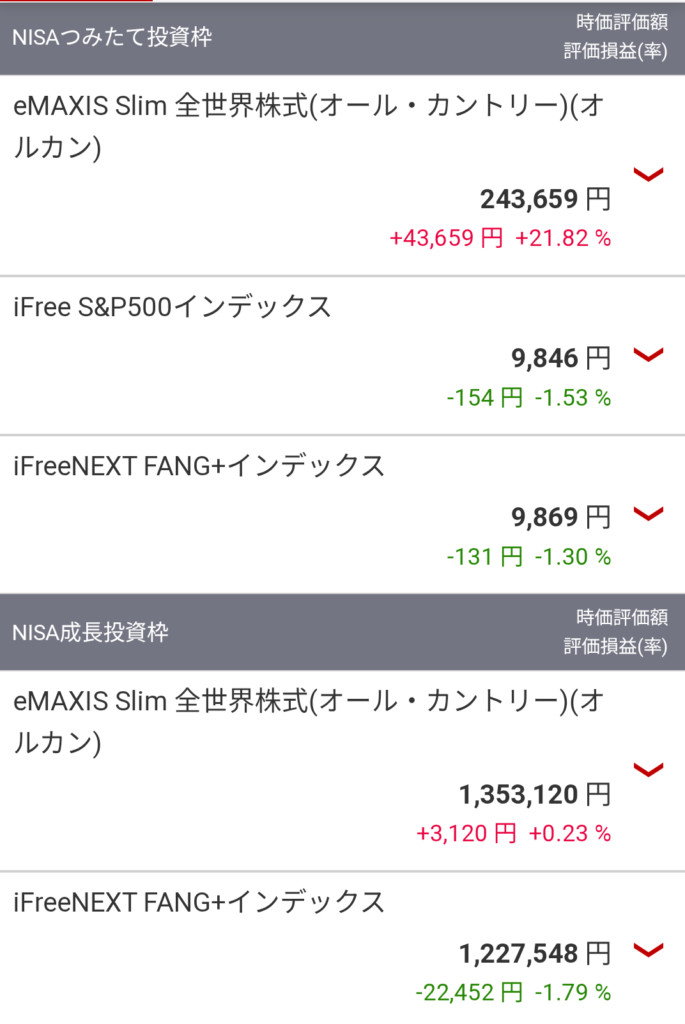Image resolution: width=685 pixels, height=1024 pixels.
Task: Open the iFreeNEXT FANG+ fund name in つみたて投資枠
Action: click(199, 466)
